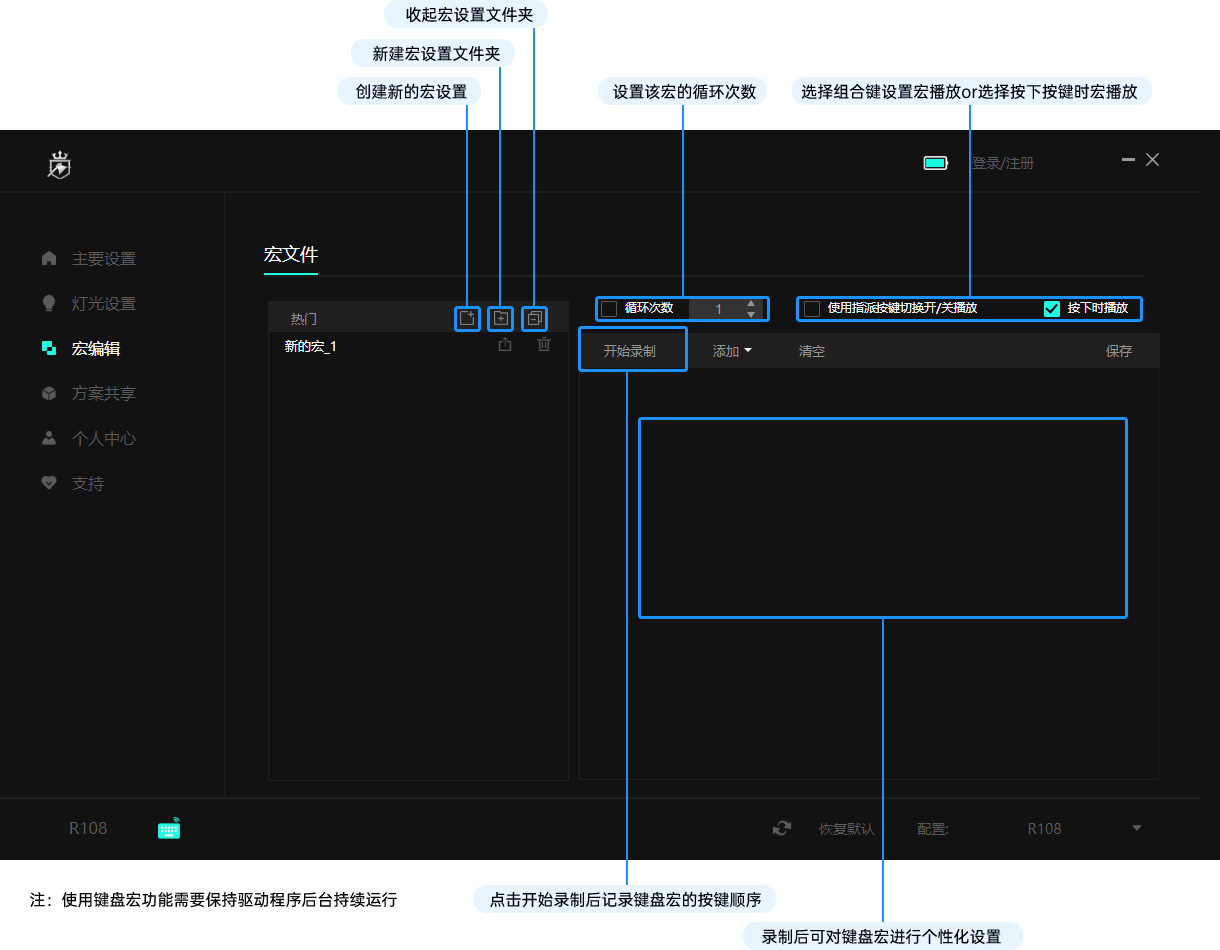
Task: Enable the 循环次数 checkbox
Action: pyautogui.click(x=609, y=309)
